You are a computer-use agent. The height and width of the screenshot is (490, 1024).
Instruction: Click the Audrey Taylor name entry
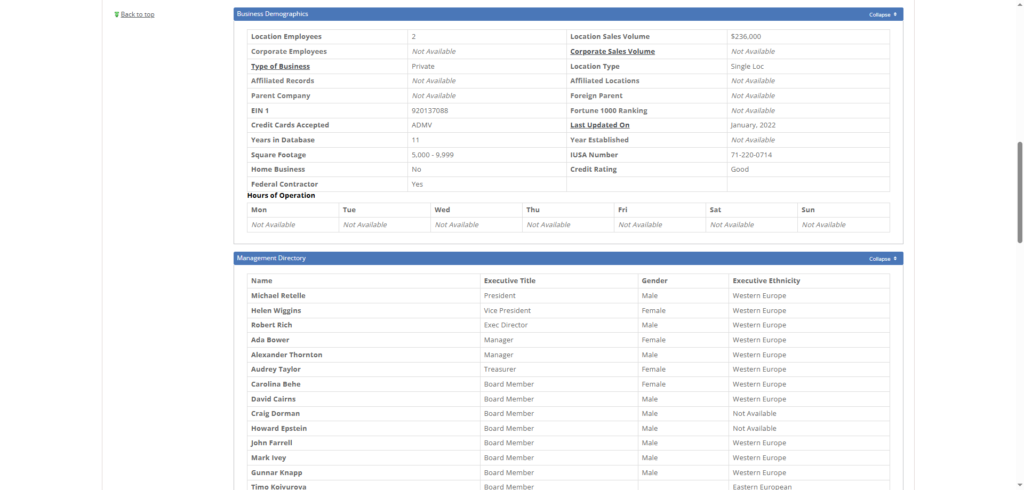click(275, 369)
